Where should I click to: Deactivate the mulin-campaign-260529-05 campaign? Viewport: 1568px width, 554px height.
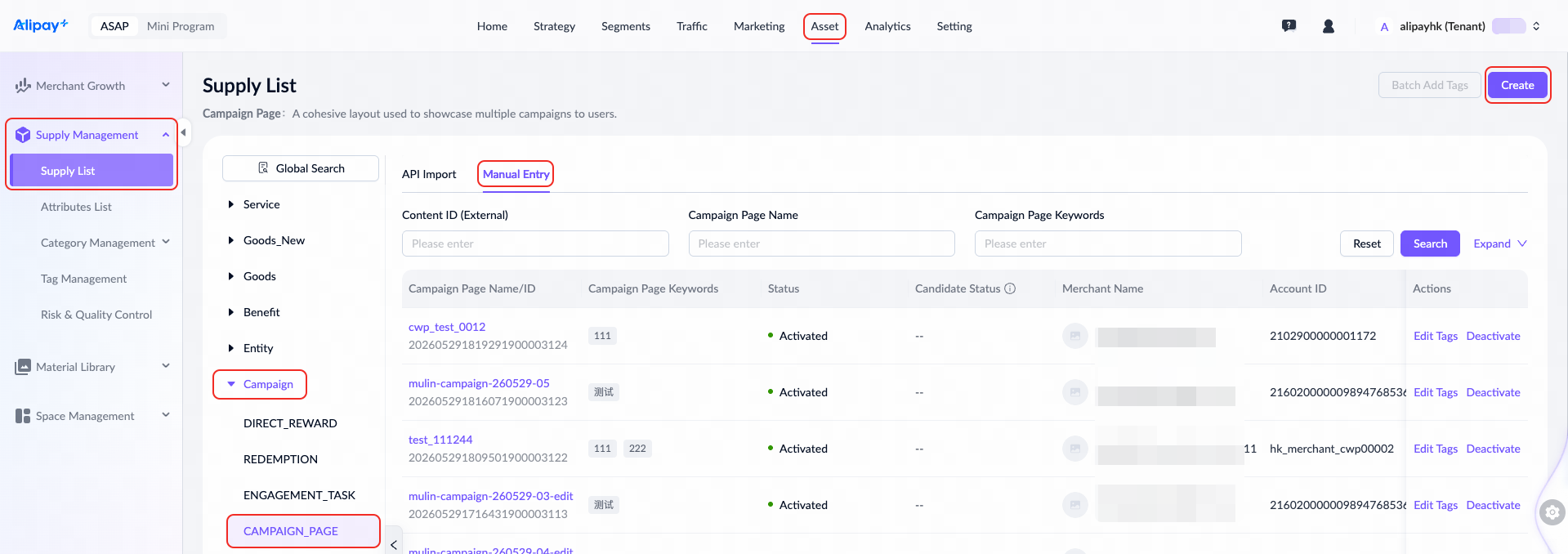[1494, 392]
